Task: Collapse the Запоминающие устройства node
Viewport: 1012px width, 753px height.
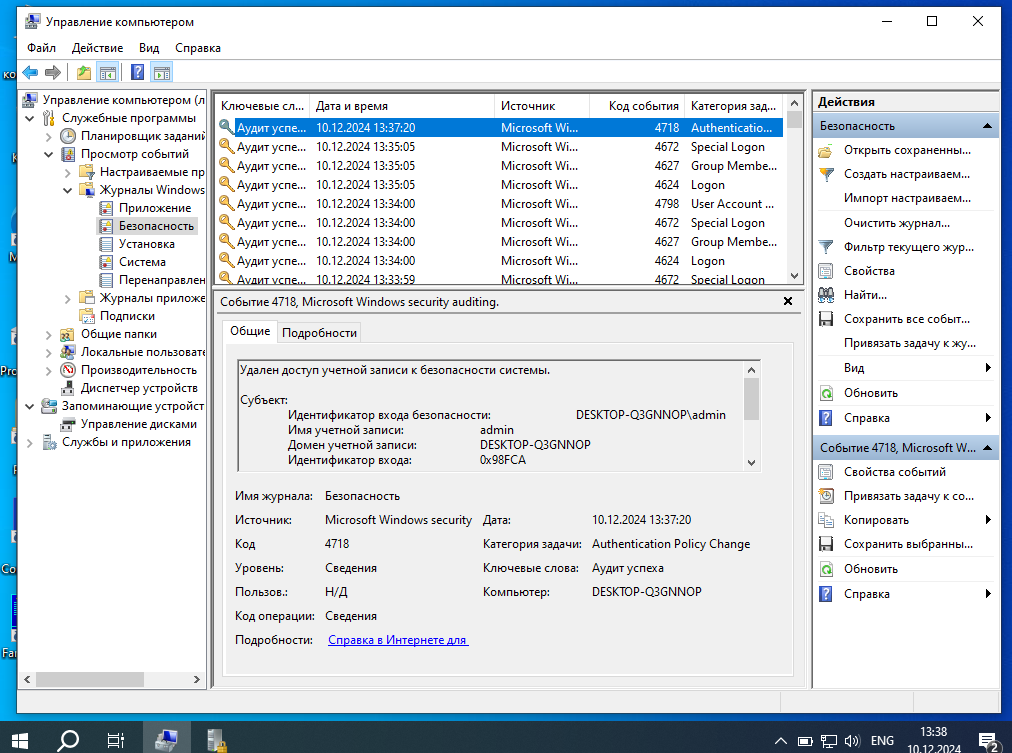Action: click(30, 407)
